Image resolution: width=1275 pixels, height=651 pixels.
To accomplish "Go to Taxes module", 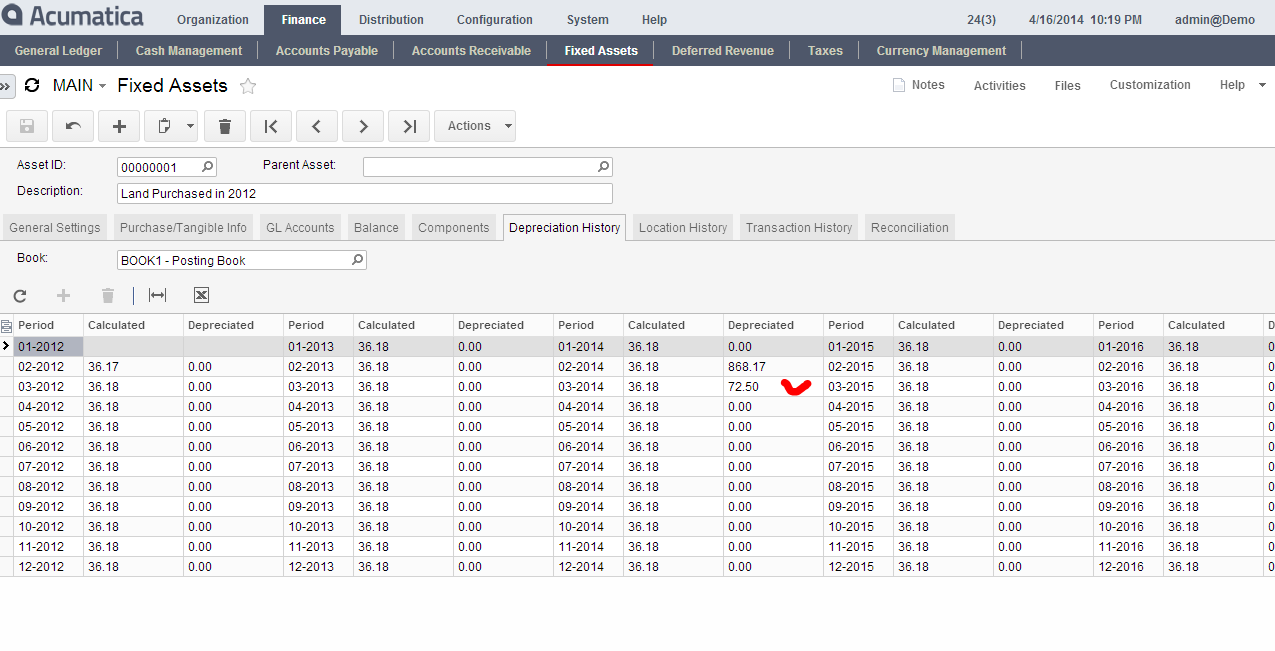I will pos(825,51).
